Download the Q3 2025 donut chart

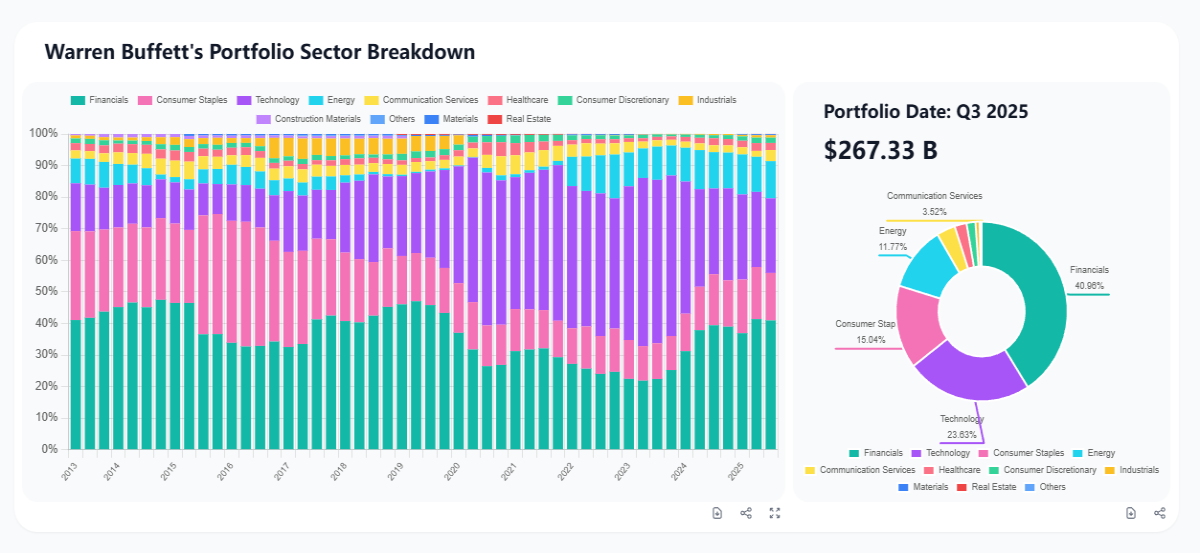coord(1131,513)
